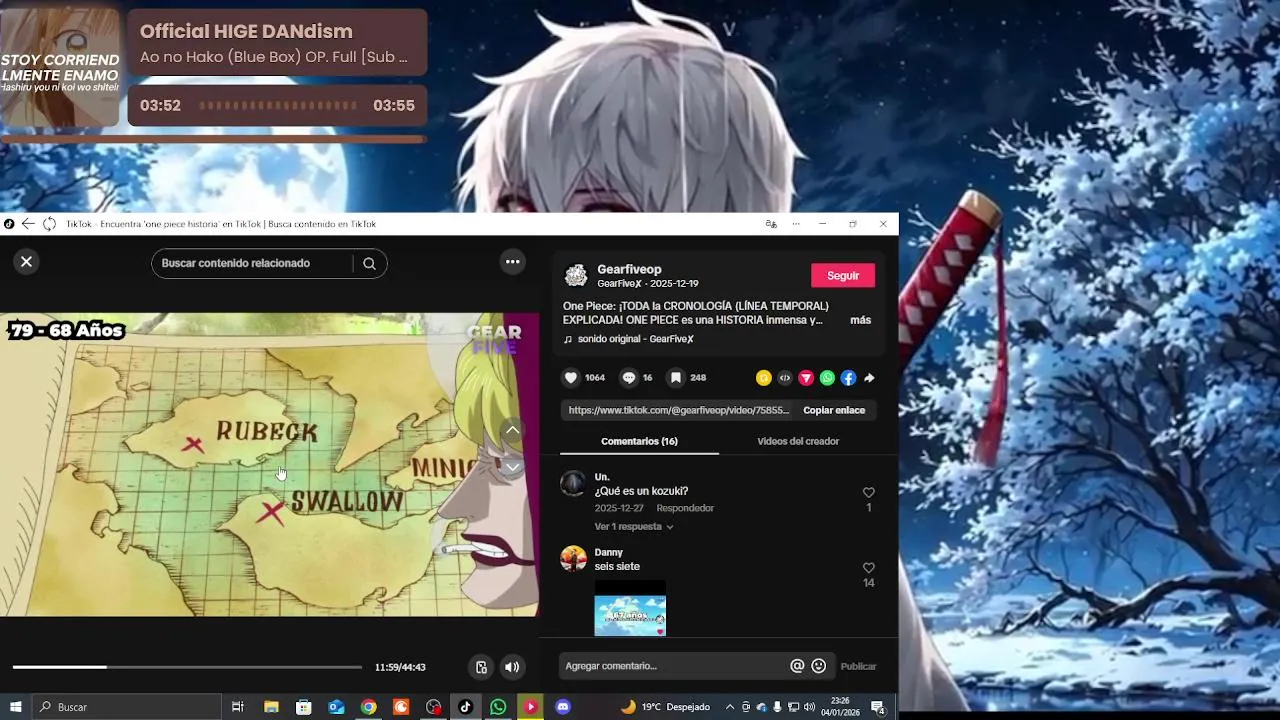Image resolution: width=1280 pixels, height=720 pixels.
Task: Click the Gearfiveop profile avatar
Action: point(576,276)
